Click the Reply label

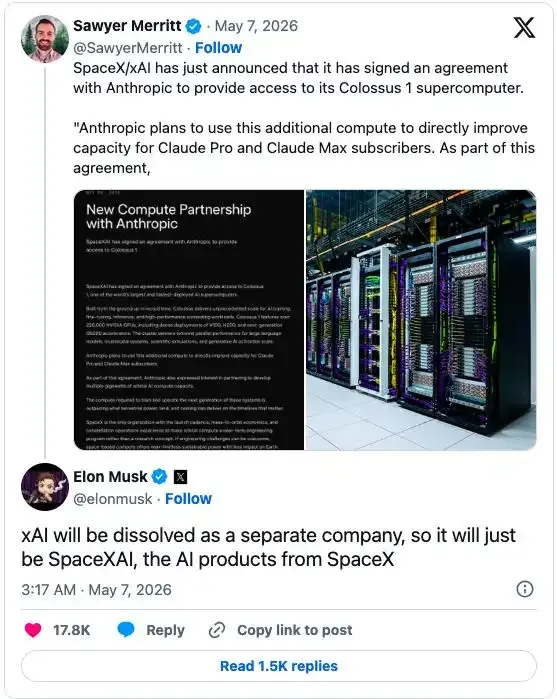tap(165, 630)
